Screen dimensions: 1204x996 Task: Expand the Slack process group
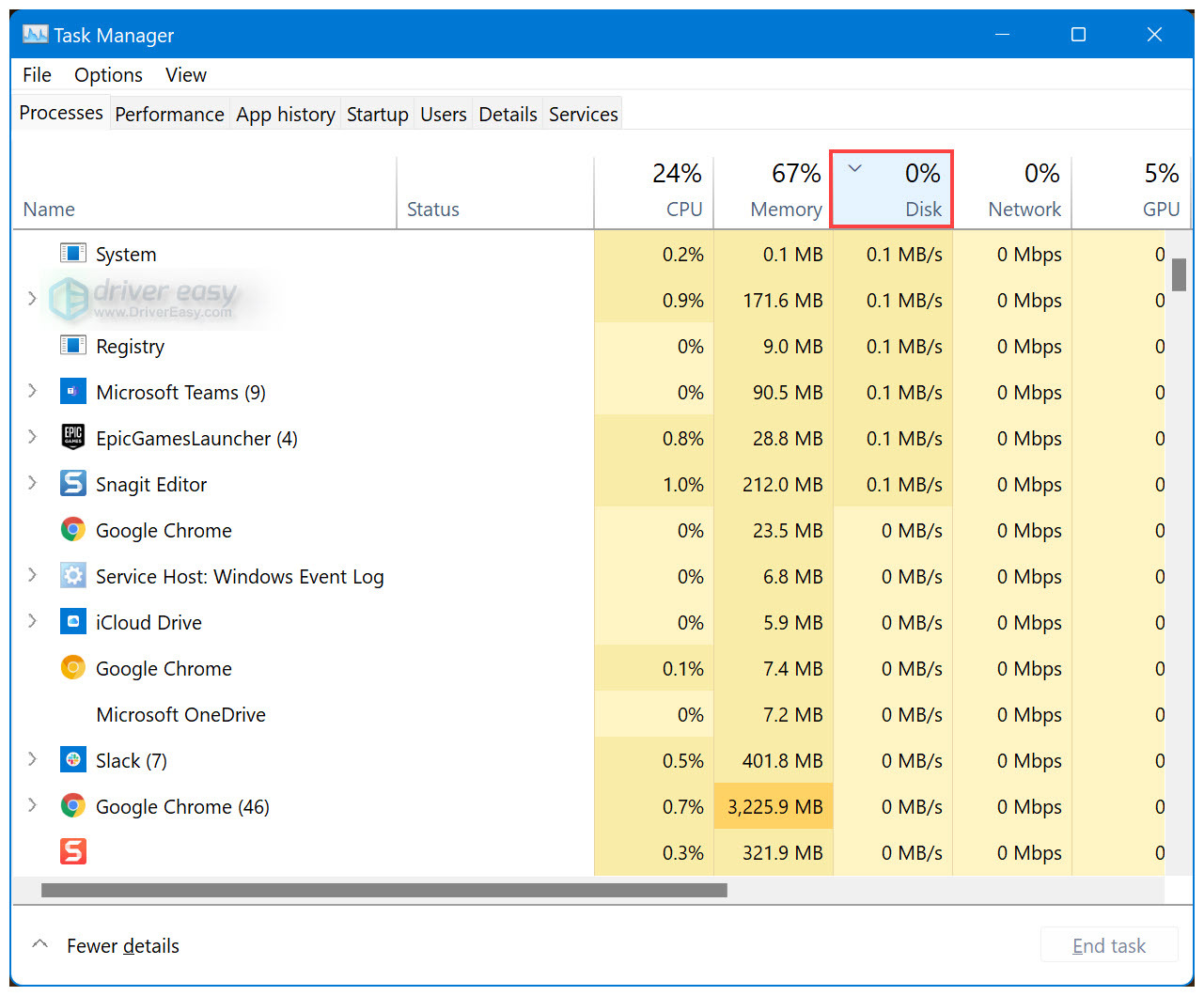(32, 759)
